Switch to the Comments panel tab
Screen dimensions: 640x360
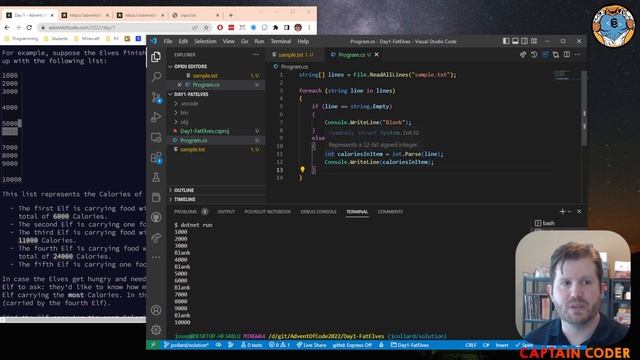tap(390, 211)
